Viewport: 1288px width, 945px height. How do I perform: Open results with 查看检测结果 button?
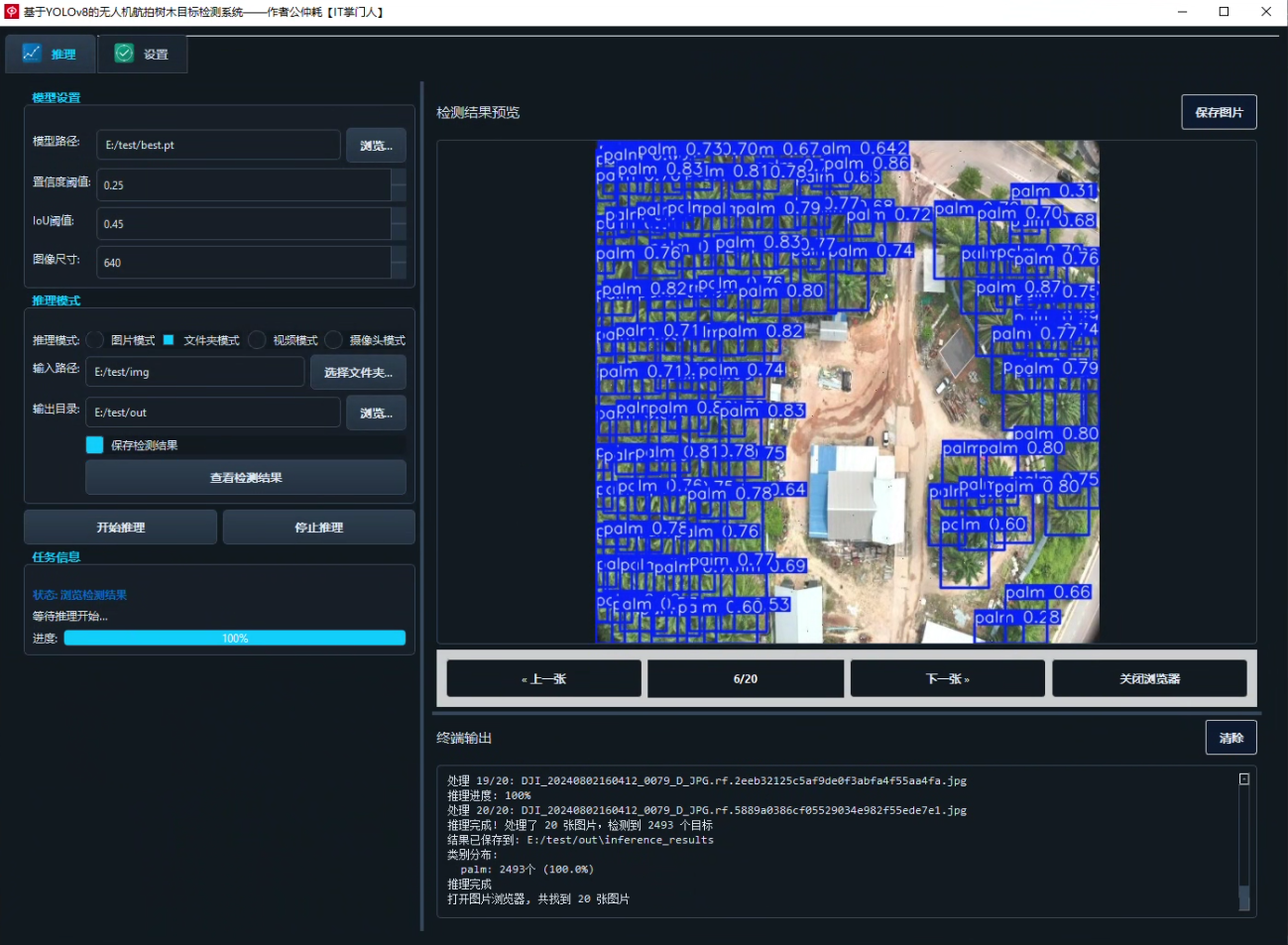pos(245,477)
